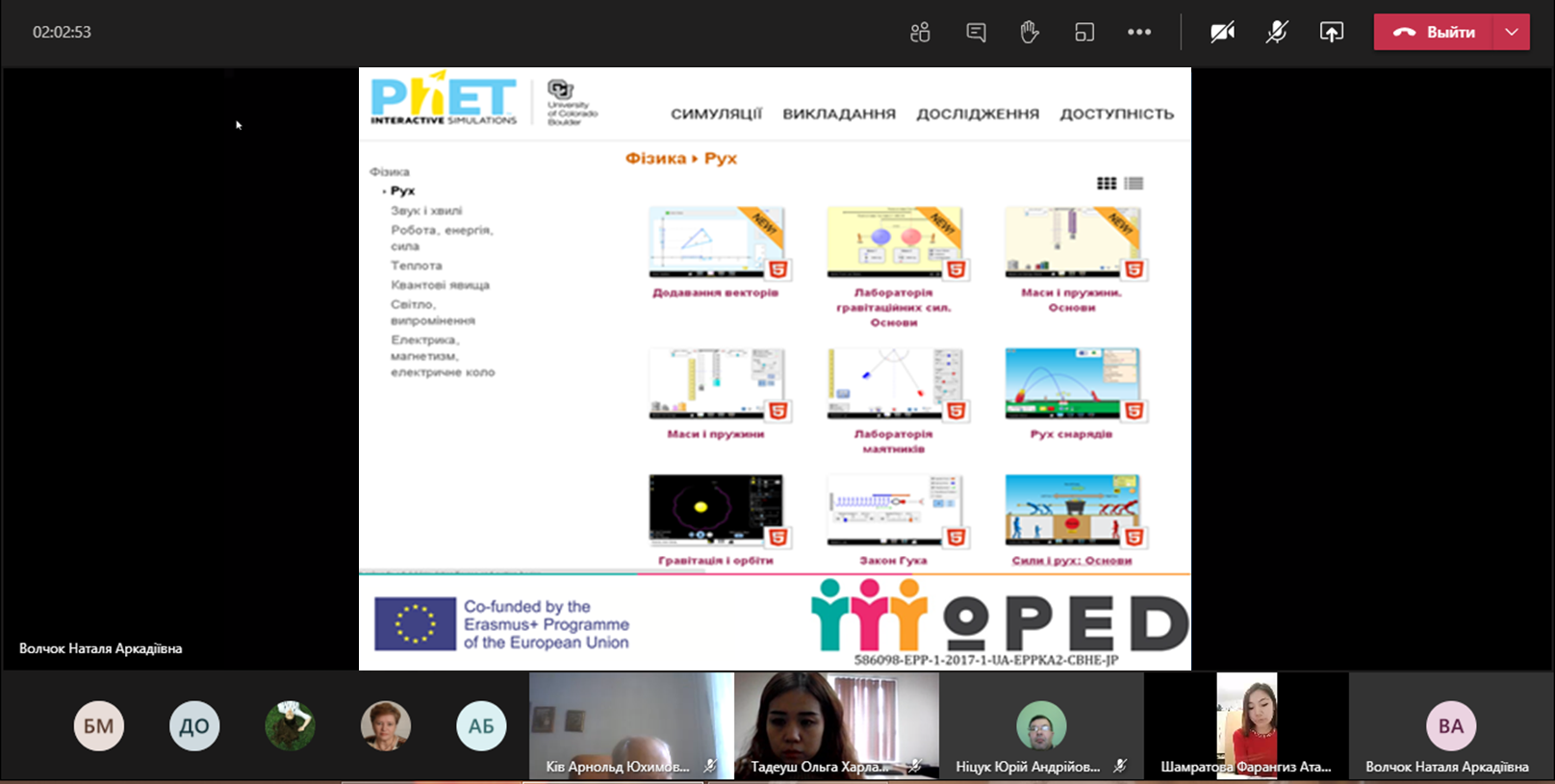Select Шамратова Фарангиз's video tile
This screenshot has height=784, width=1555.
(x=1246, y=725)
